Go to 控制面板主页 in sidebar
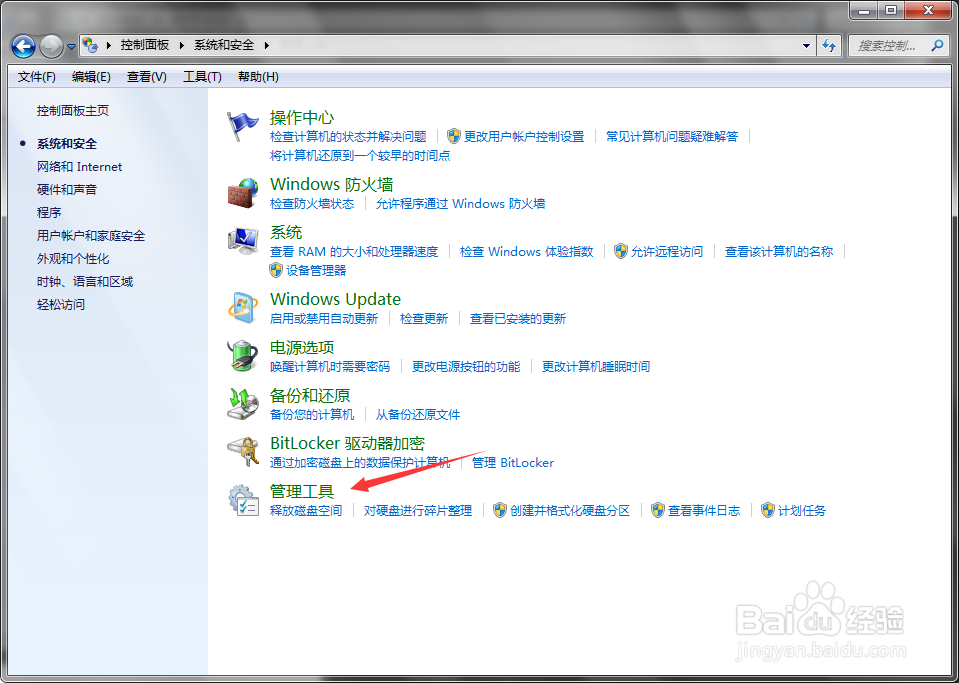This screenshot has height=683, width=959. pyautogui.click(x=73, y=111)
